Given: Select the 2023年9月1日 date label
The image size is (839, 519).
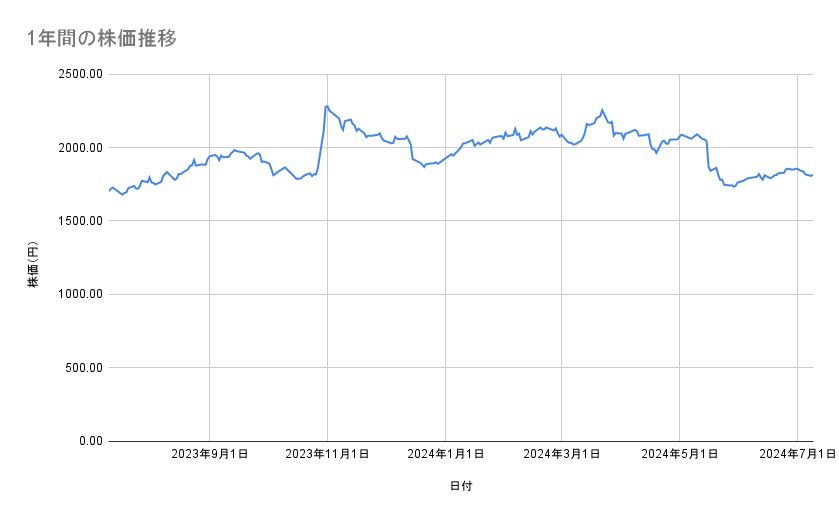Looking at the screenshot, I should click(x=210, y=456).
